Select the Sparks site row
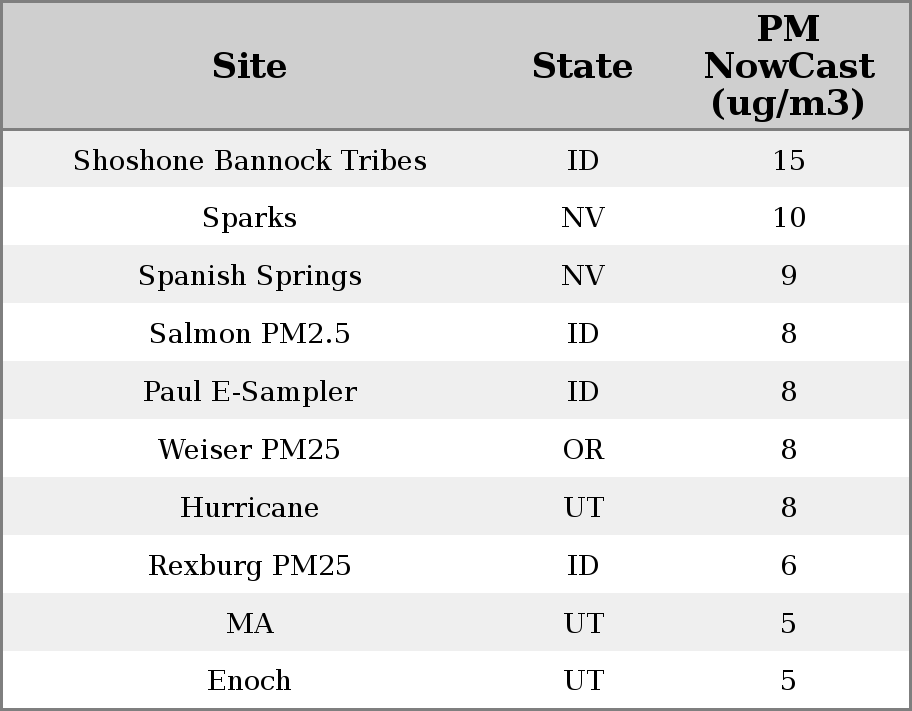Viewport: 912px width, 711px height. point(249,218)
